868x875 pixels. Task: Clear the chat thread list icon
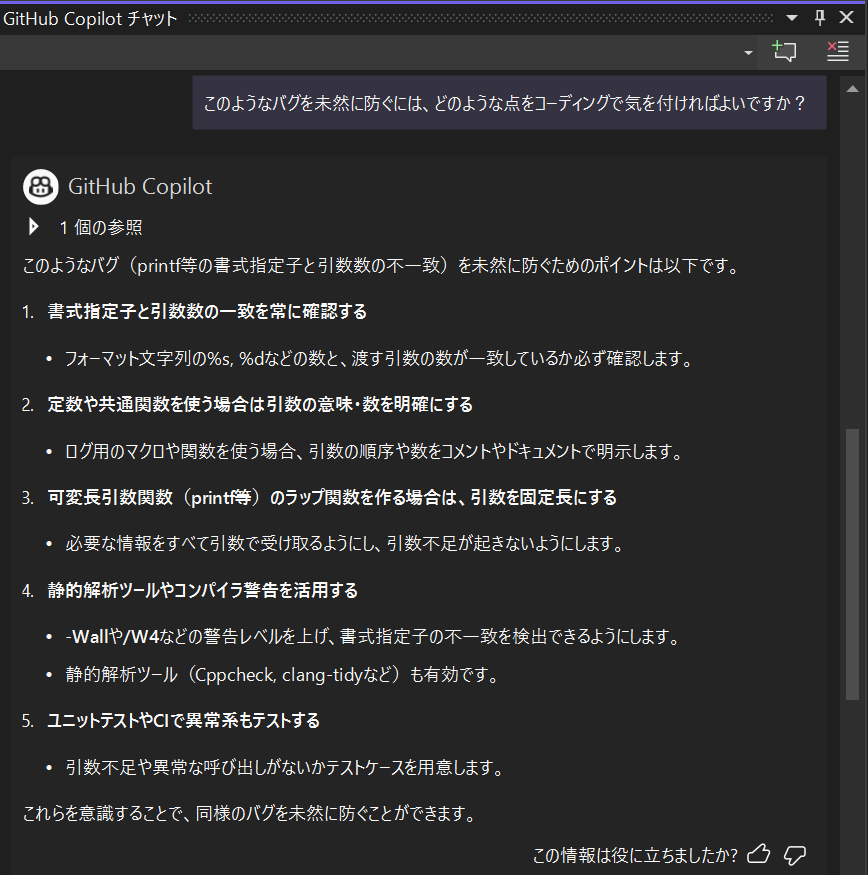pyautogui.click(x=837, y=51)
